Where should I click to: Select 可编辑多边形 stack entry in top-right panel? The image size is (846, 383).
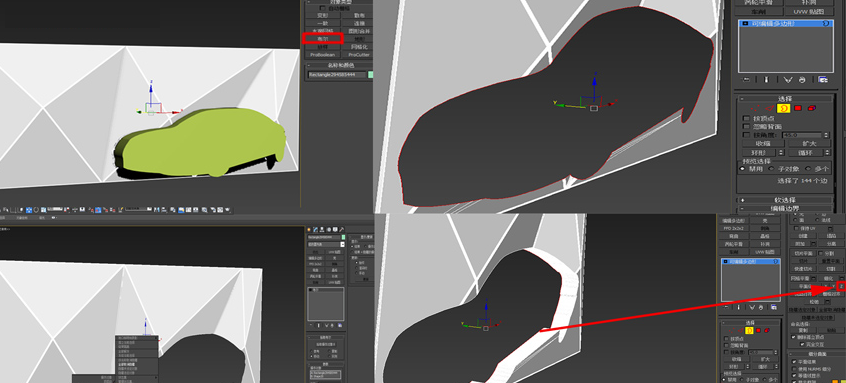click(786, 23)
